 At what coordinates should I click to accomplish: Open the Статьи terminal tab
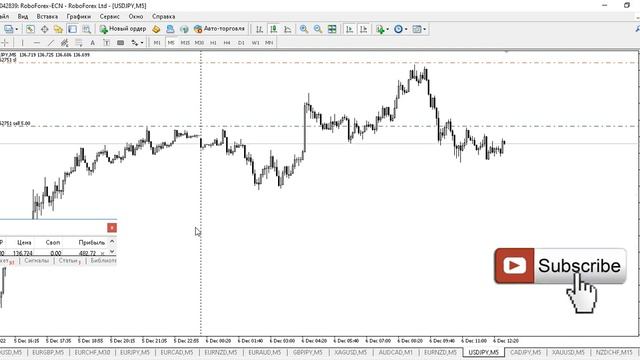point(69,260)
